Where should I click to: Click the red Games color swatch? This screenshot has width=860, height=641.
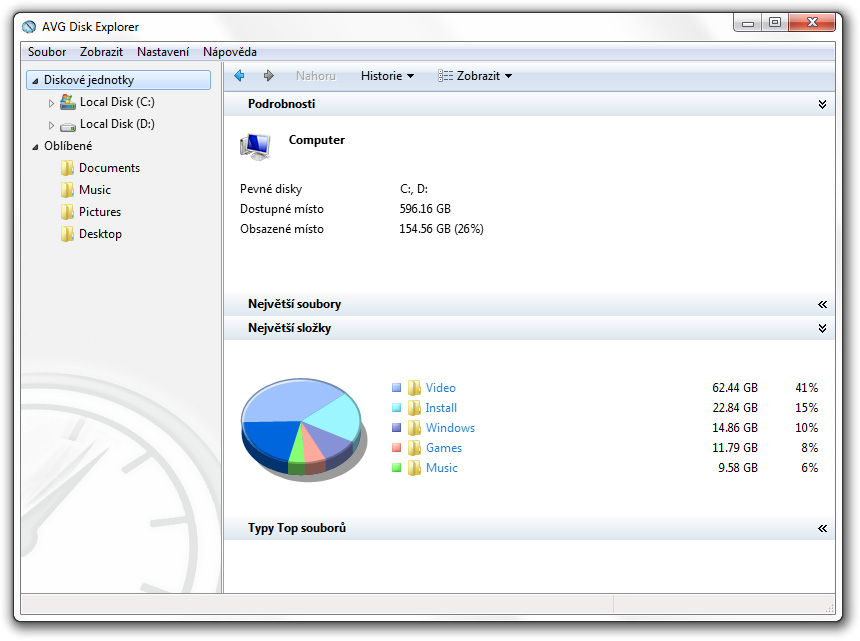click(397, 448)
